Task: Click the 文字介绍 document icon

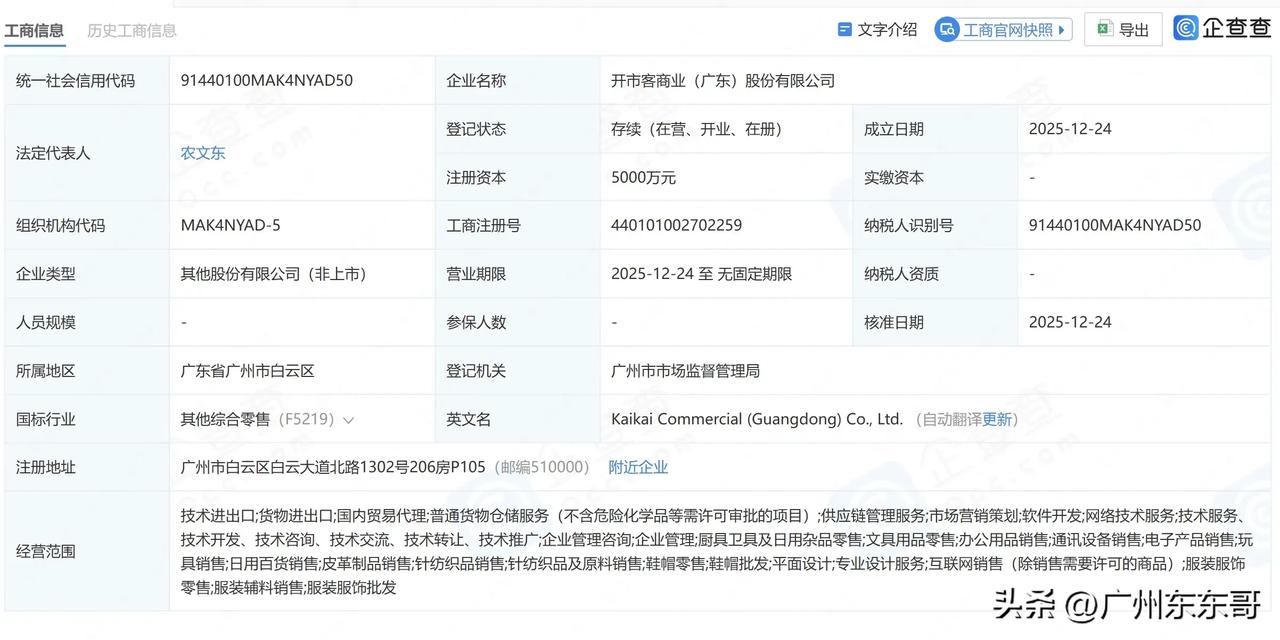Action: coord(844,29)
